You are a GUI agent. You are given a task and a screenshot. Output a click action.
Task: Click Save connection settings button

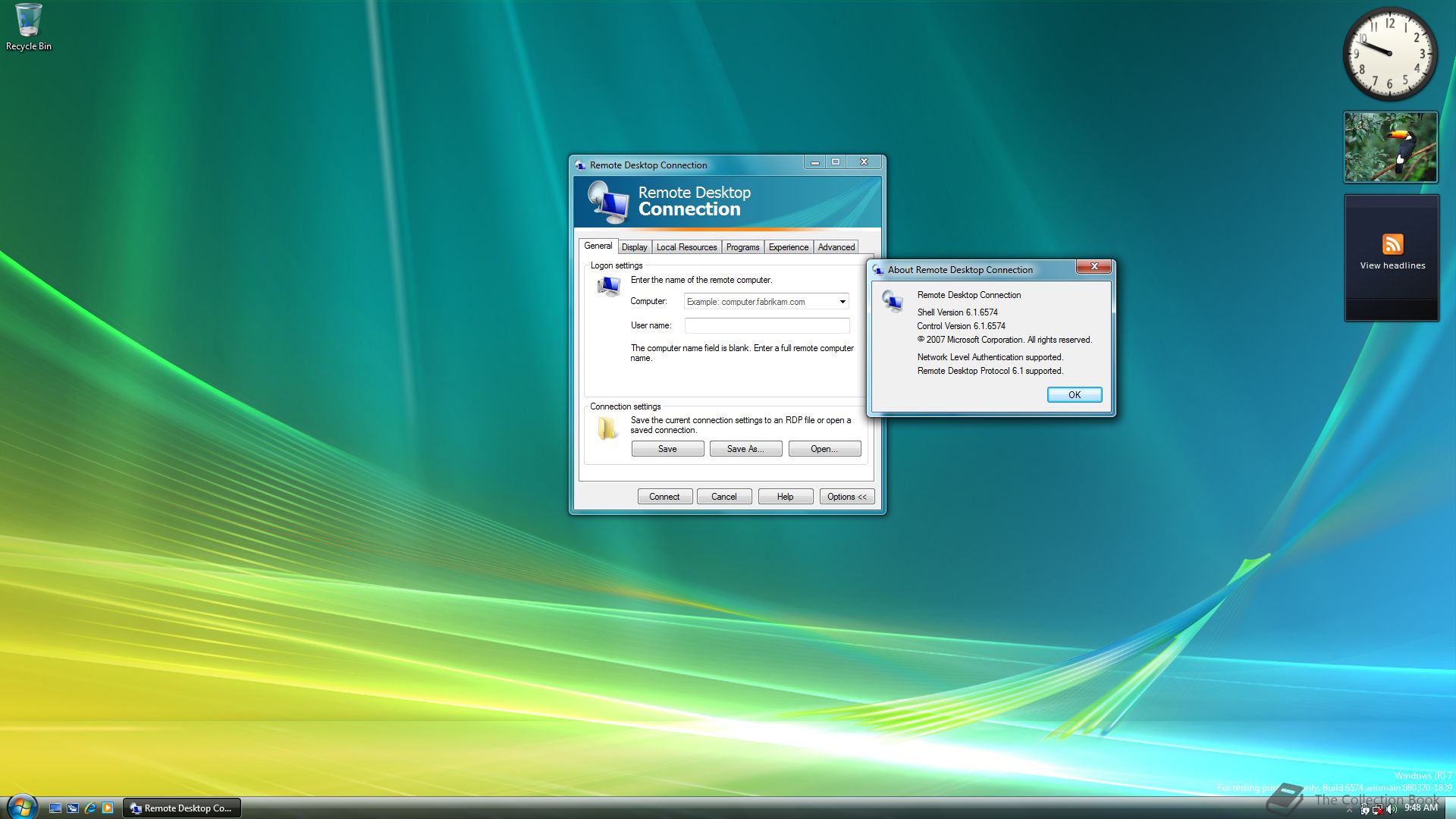(x=667, y=449)
